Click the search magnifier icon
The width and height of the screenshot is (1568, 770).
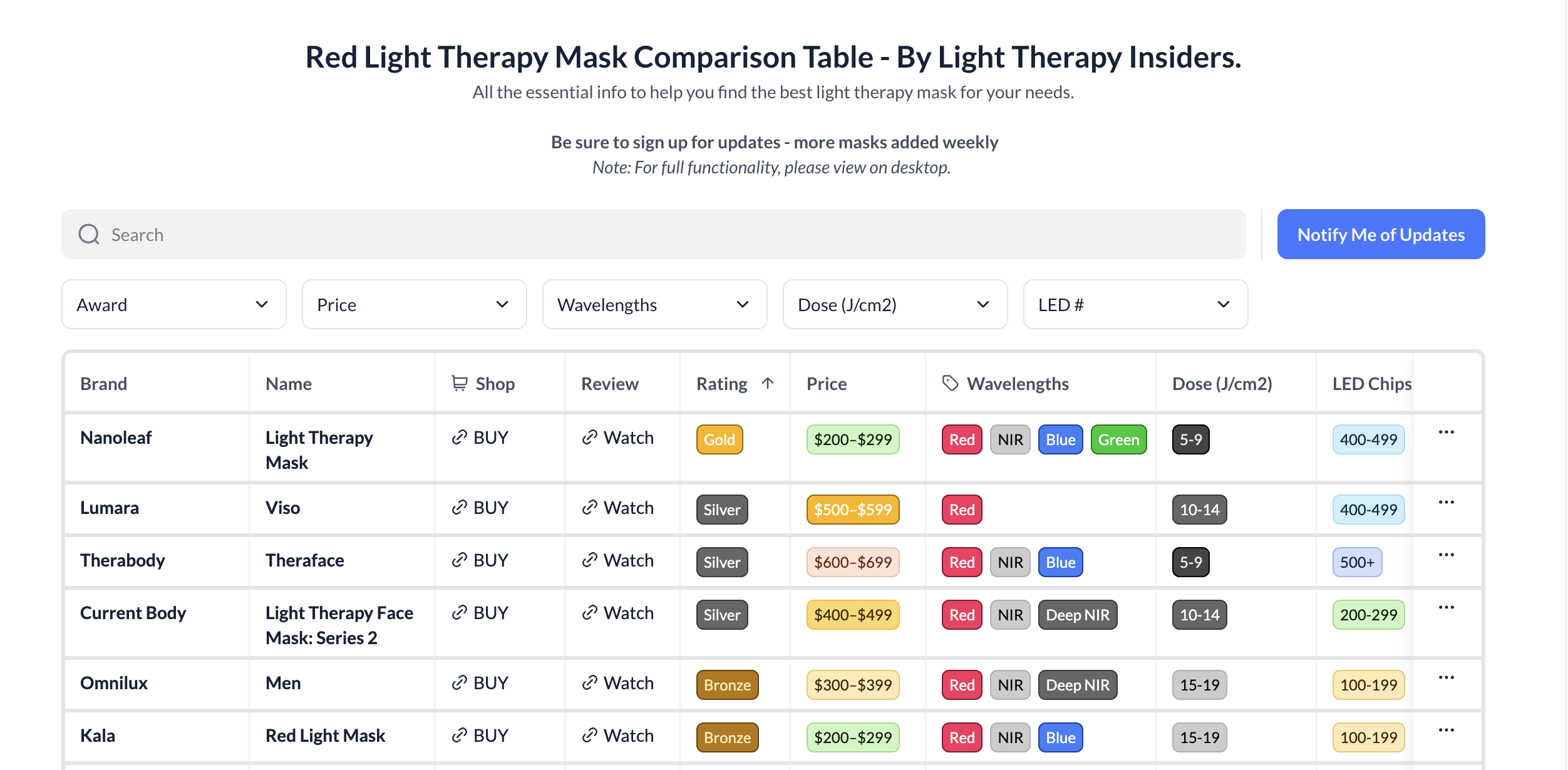pyautogui.click(x=89, y=235)
